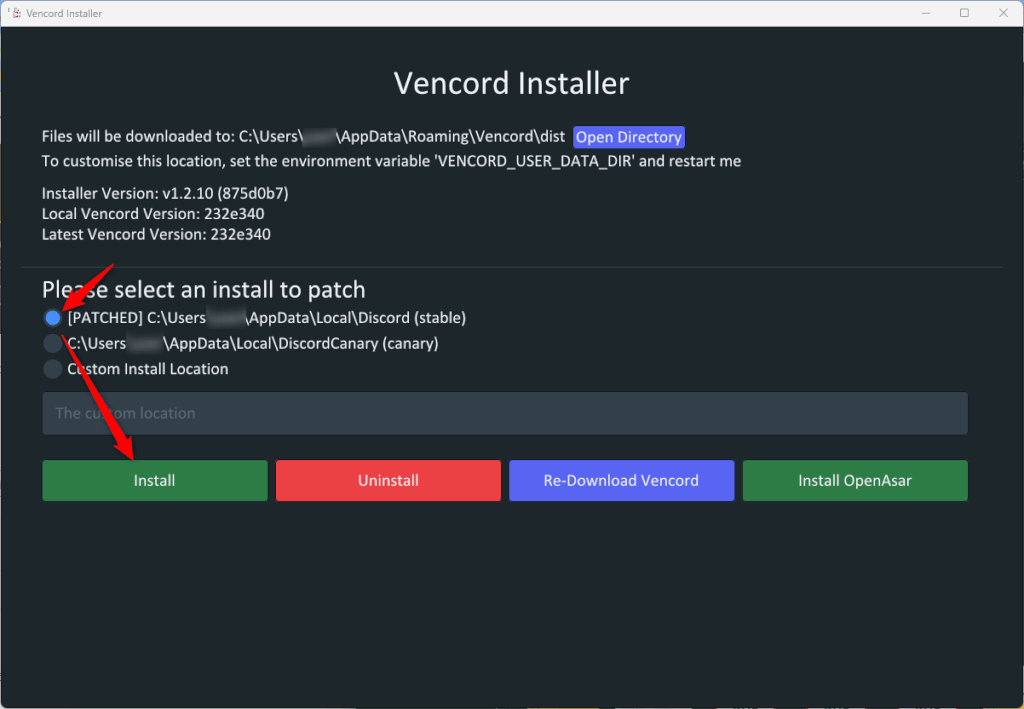Remove Vencord using the Uninstall button
Image resolution: width=1024 pixels, height=709 pixels.
[x=388, y=480]
